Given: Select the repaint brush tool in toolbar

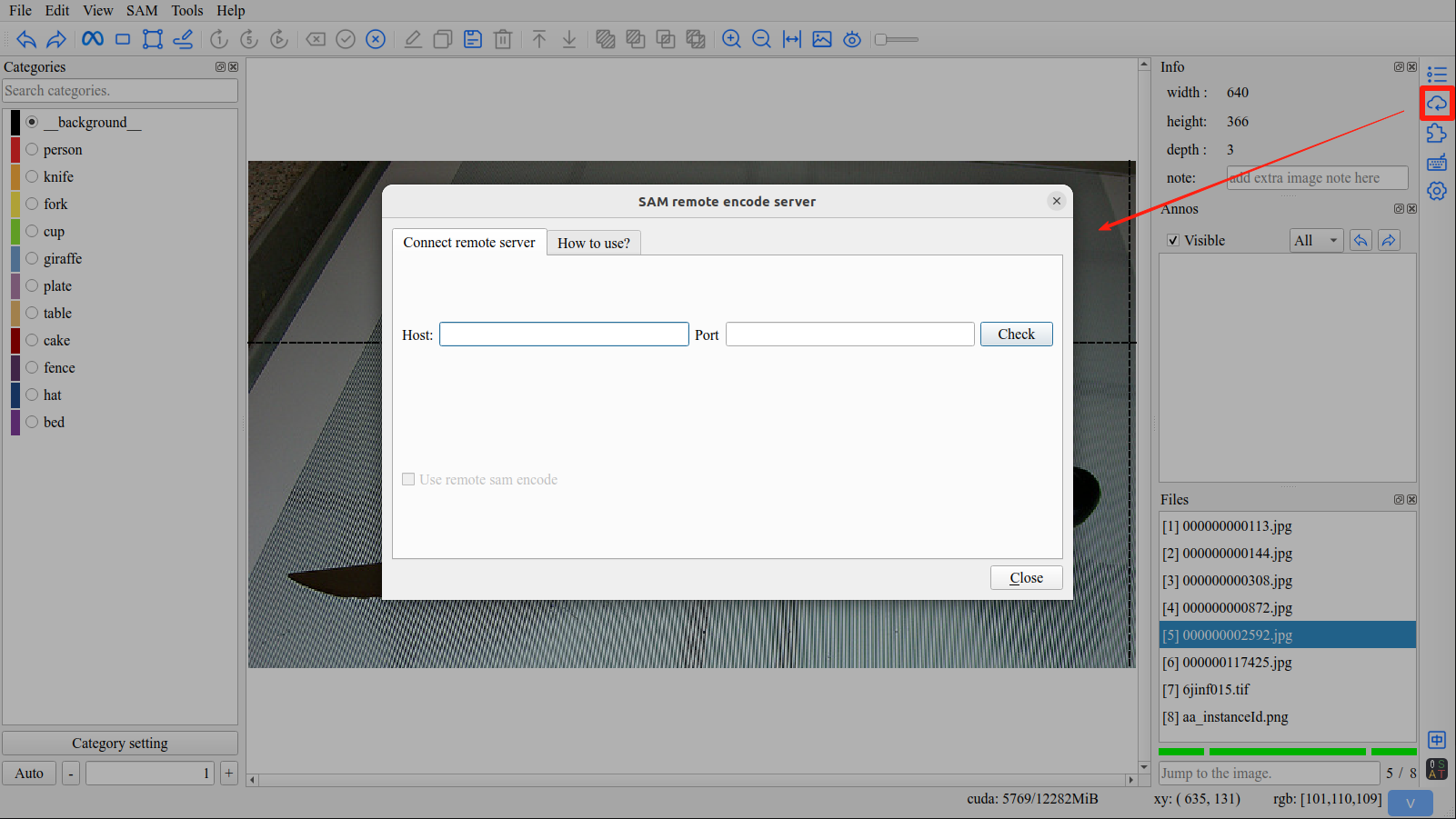Looking at the screenshot, I should tap(183, 39).
